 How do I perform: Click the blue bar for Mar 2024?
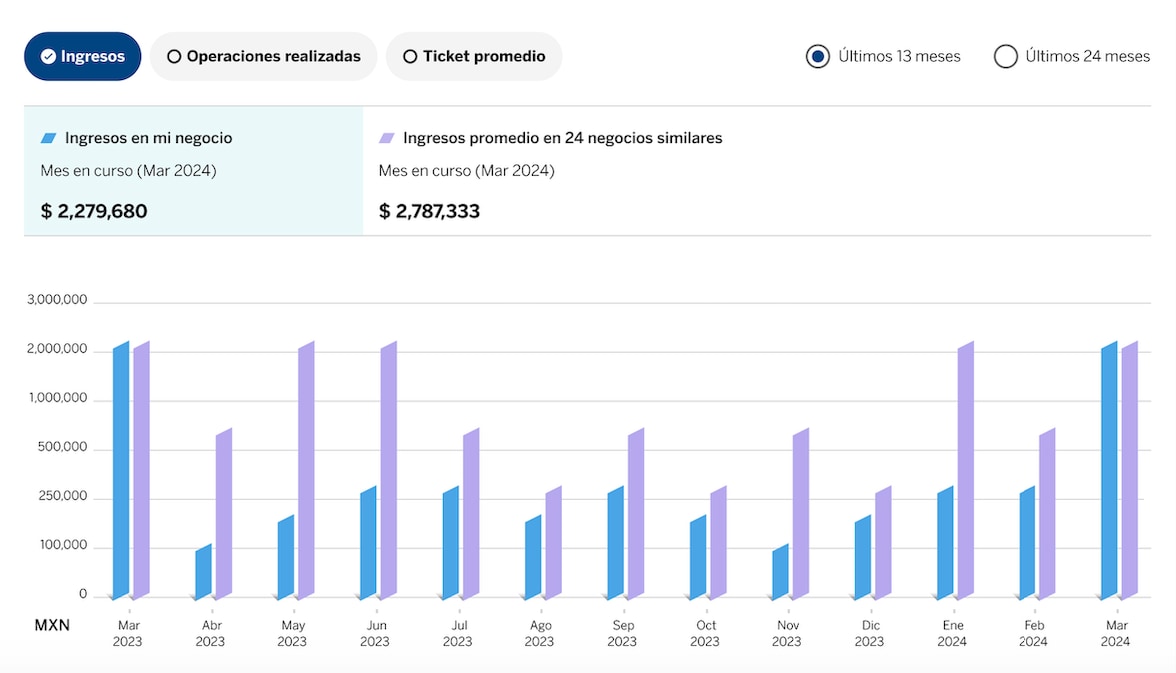tap(1109, 470)
